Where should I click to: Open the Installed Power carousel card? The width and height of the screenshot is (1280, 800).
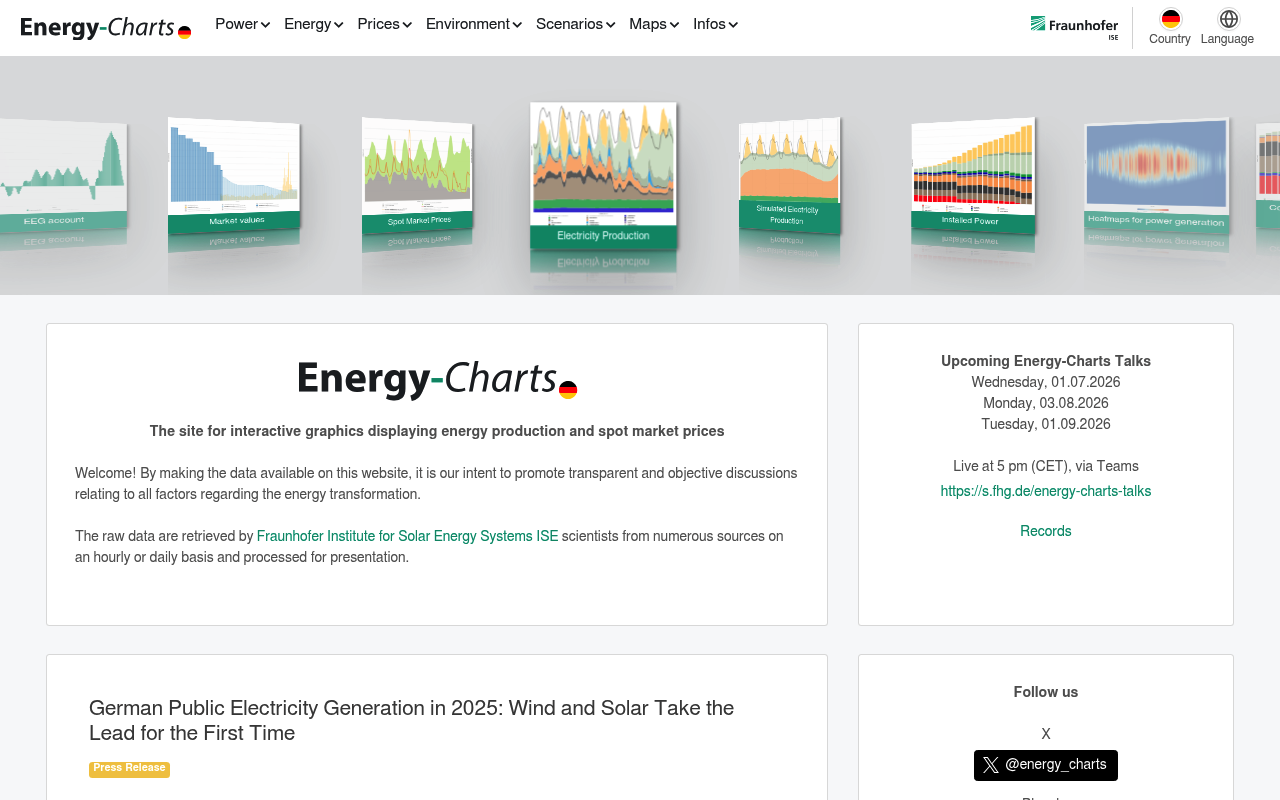(972, 177)
